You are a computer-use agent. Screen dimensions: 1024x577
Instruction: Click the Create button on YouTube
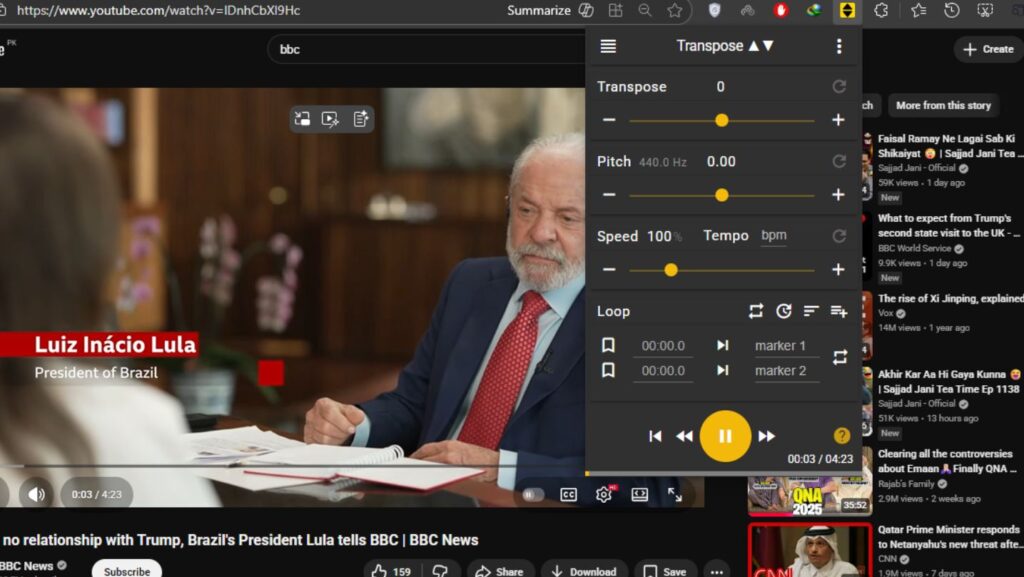coord(987,49)
